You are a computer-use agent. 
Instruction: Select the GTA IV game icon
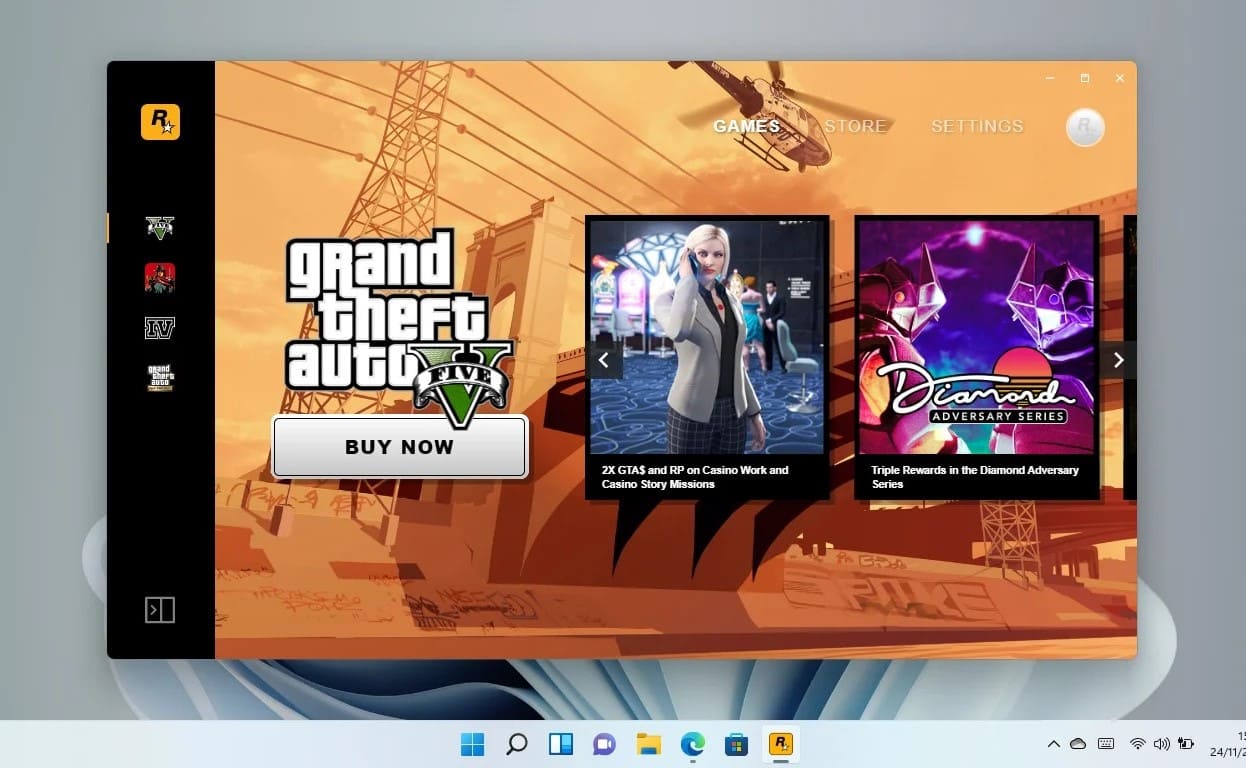coord(160,327)
